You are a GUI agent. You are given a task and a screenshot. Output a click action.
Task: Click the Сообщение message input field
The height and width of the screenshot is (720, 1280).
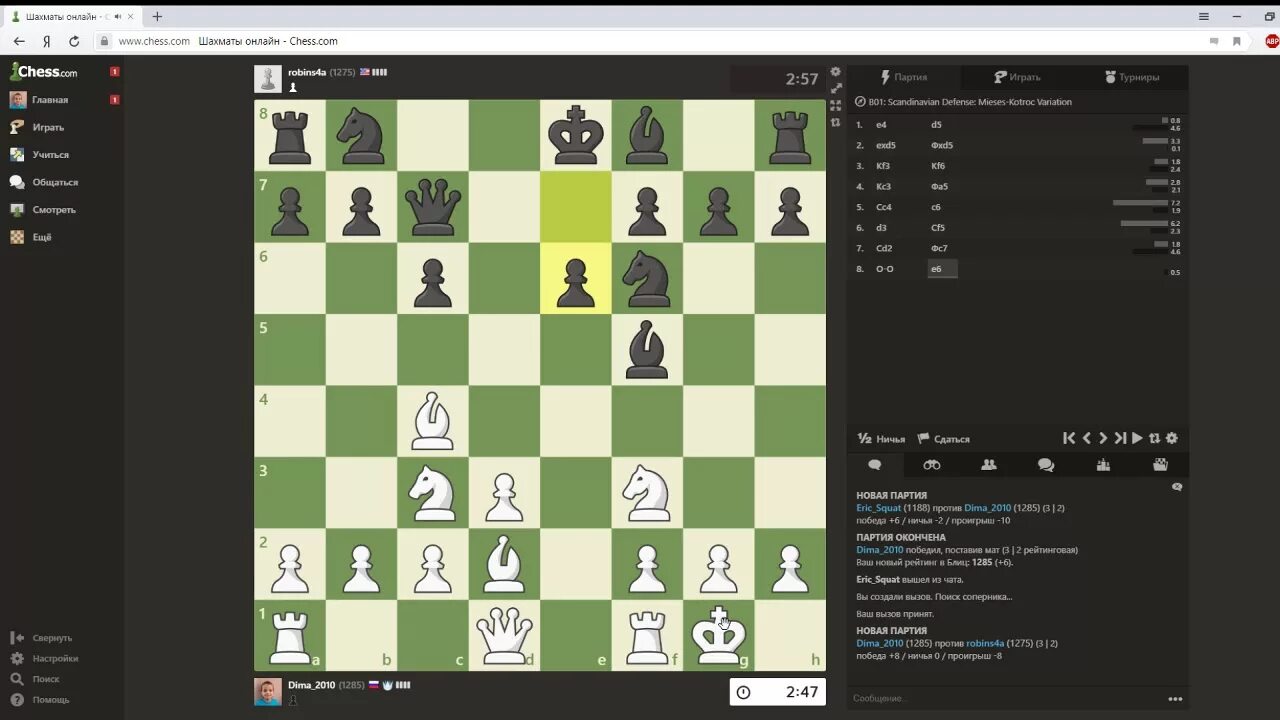[x=950, y=698]
